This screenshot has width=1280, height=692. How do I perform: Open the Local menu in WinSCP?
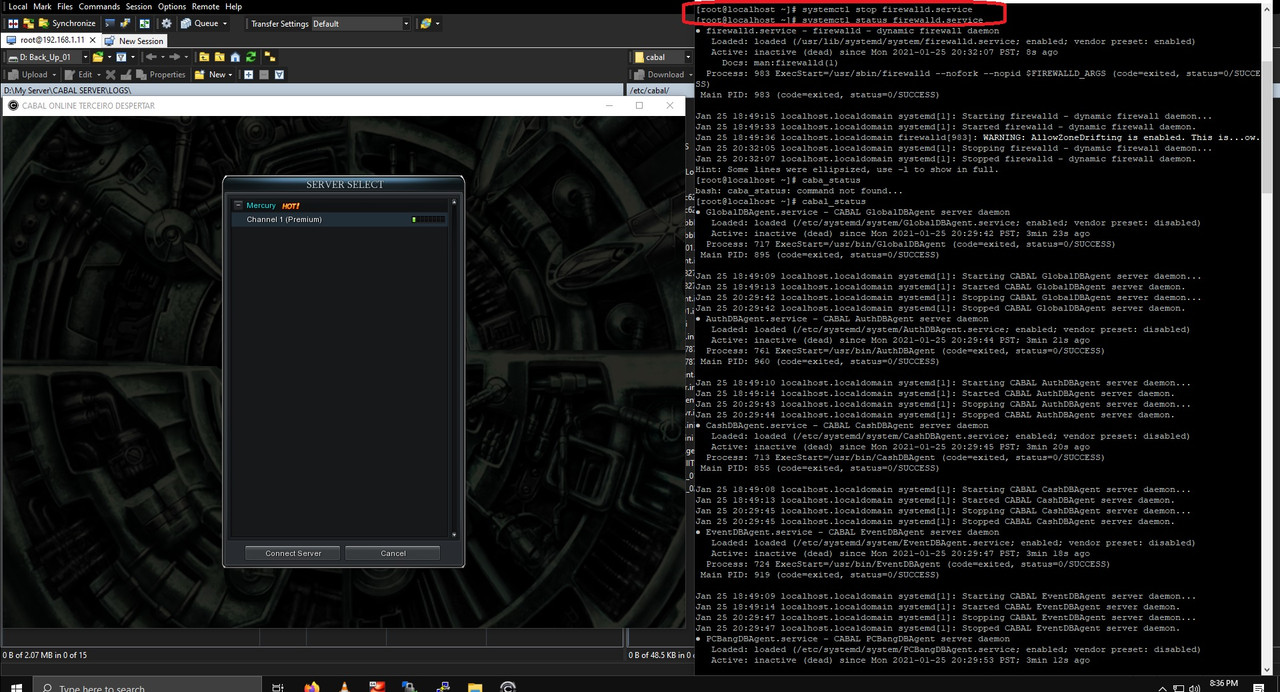click(x=18, y=7)
